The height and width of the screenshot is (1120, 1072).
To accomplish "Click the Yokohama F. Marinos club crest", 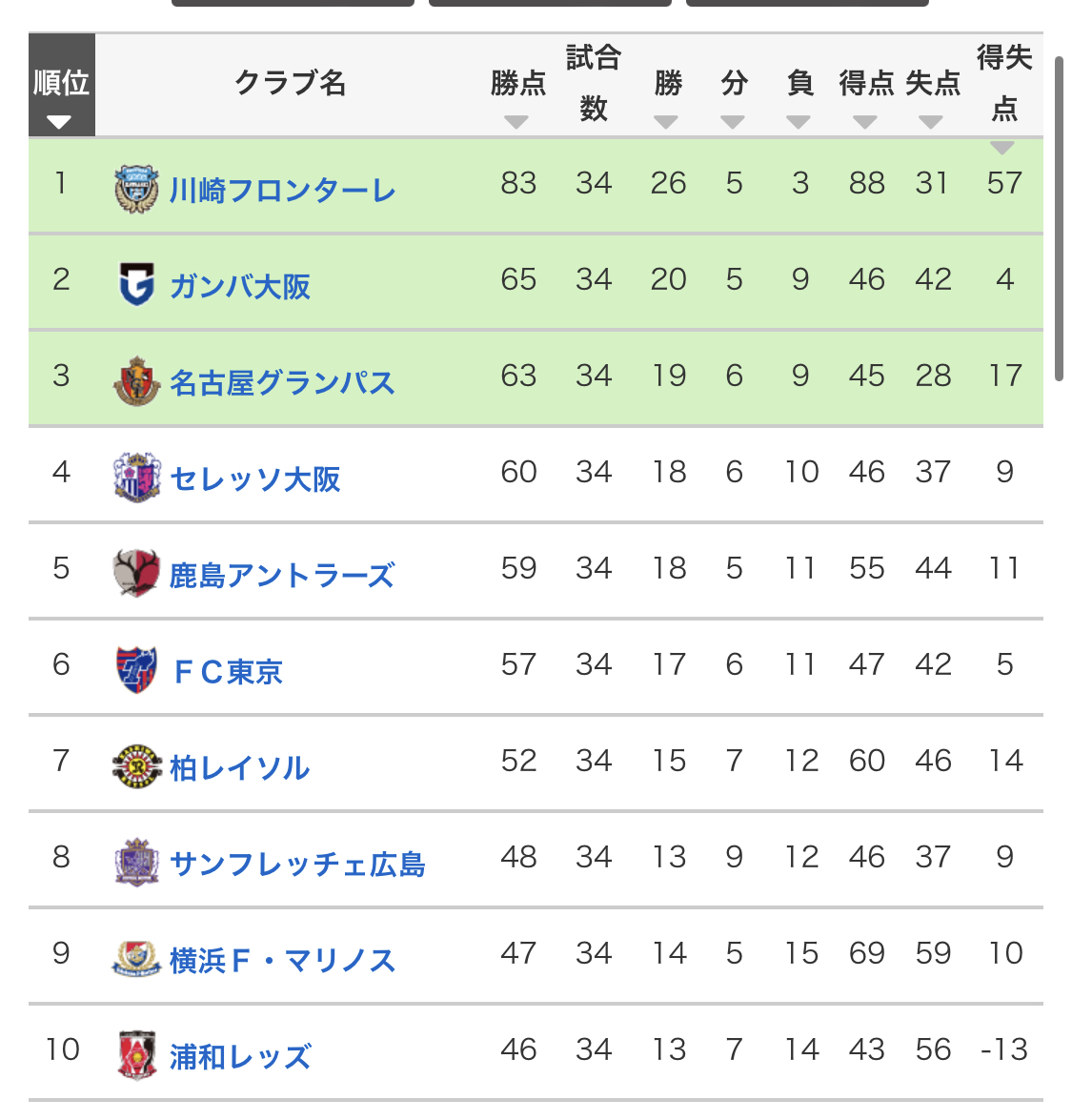I will [x=136, y=958].
